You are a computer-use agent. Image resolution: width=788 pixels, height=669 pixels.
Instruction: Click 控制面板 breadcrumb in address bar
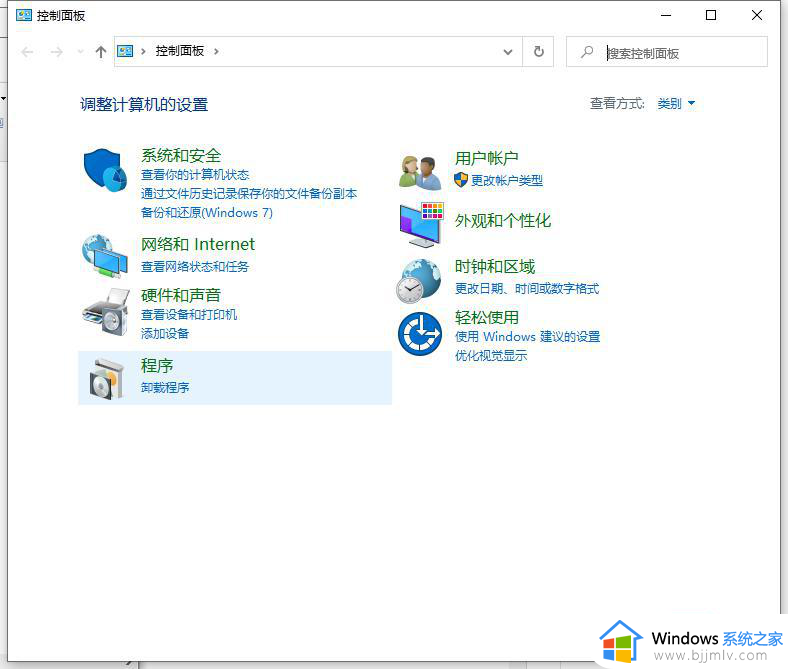pos(179,51)
